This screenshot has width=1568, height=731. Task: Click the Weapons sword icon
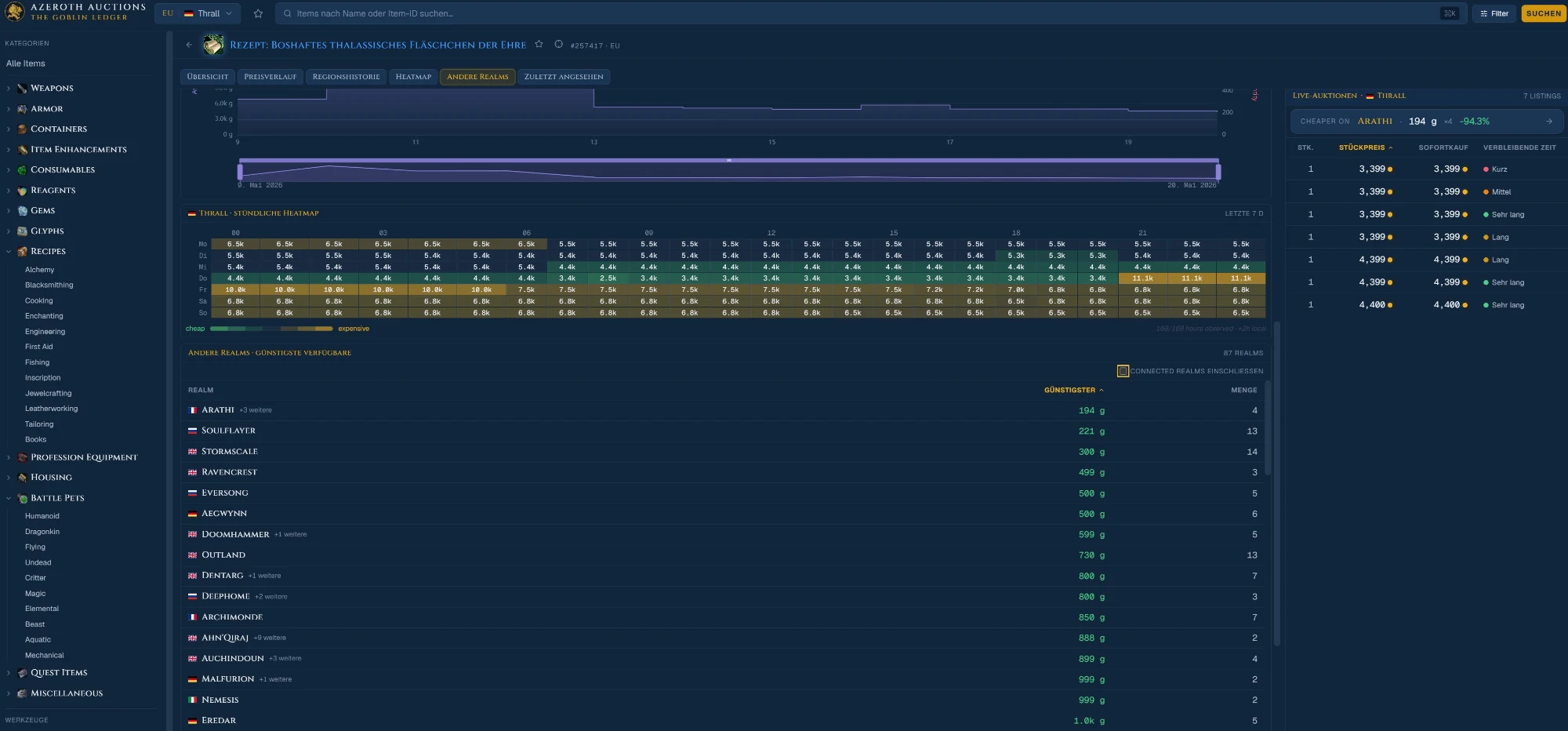(22, 89)
